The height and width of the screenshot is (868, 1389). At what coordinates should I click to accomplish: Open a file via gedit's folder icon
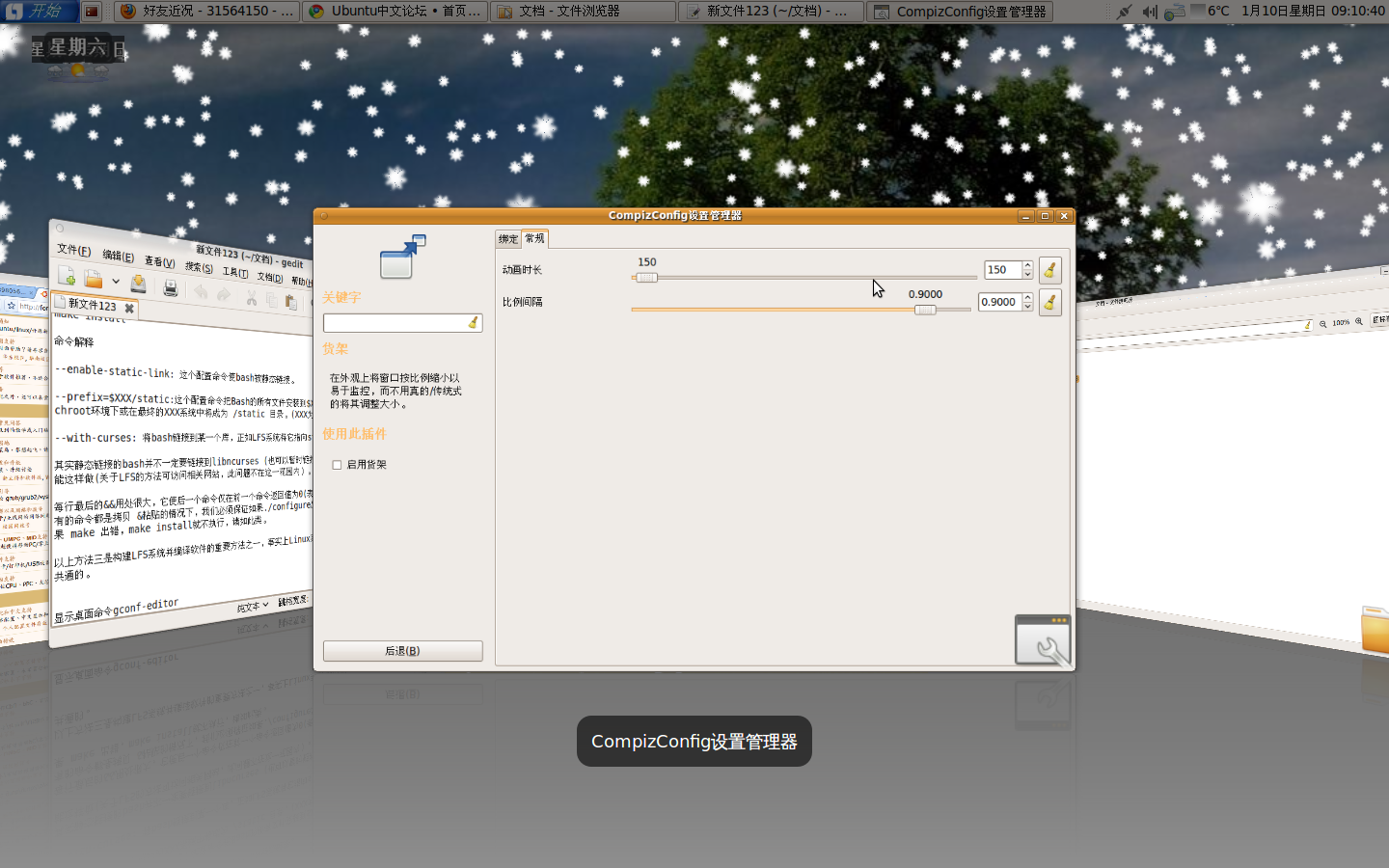pos(94,279)
